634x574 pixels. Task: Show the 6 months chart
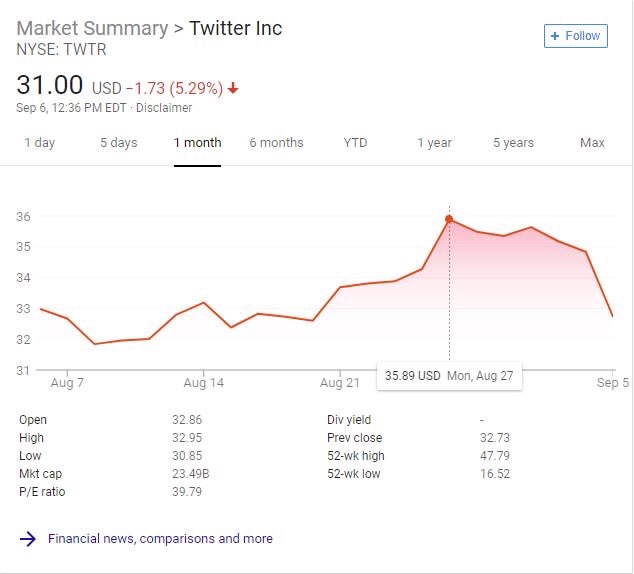point(276,143)
